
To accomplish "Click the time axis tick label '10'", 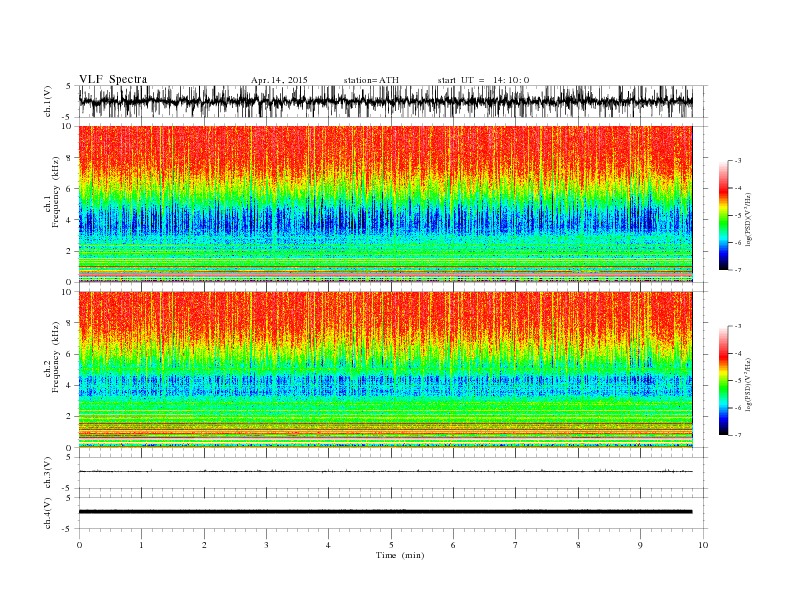I will coord(703,545).
